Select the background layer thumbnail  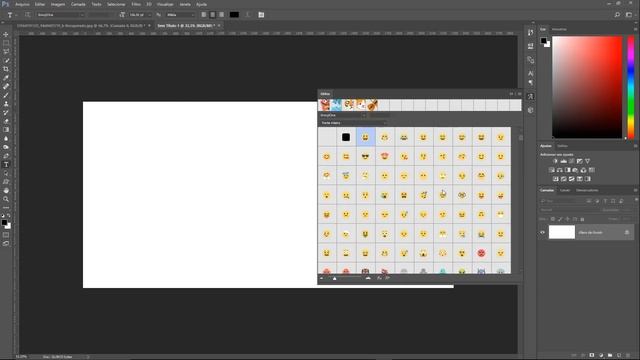coord(562,232)
